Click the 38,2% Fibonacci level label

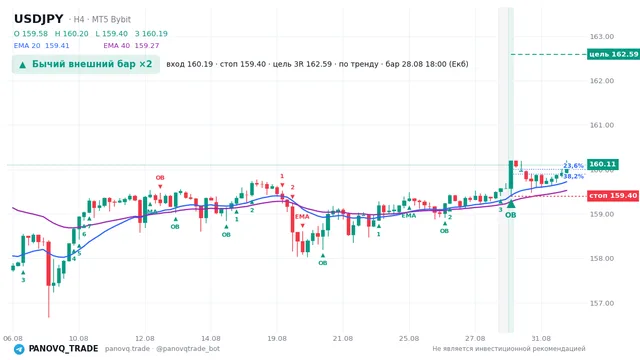pyautogui.click(x=573, y=176)
